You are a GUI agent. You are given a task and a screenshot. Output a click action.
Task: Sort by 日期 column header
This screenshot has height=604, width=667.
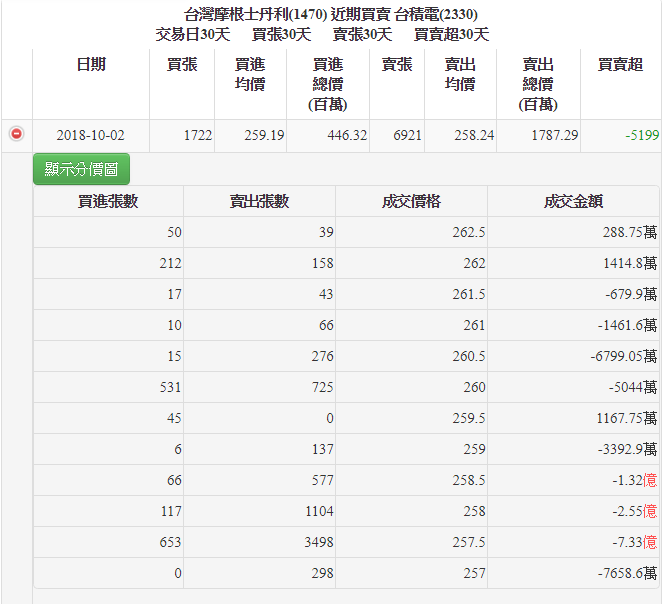tap(91, 65)
